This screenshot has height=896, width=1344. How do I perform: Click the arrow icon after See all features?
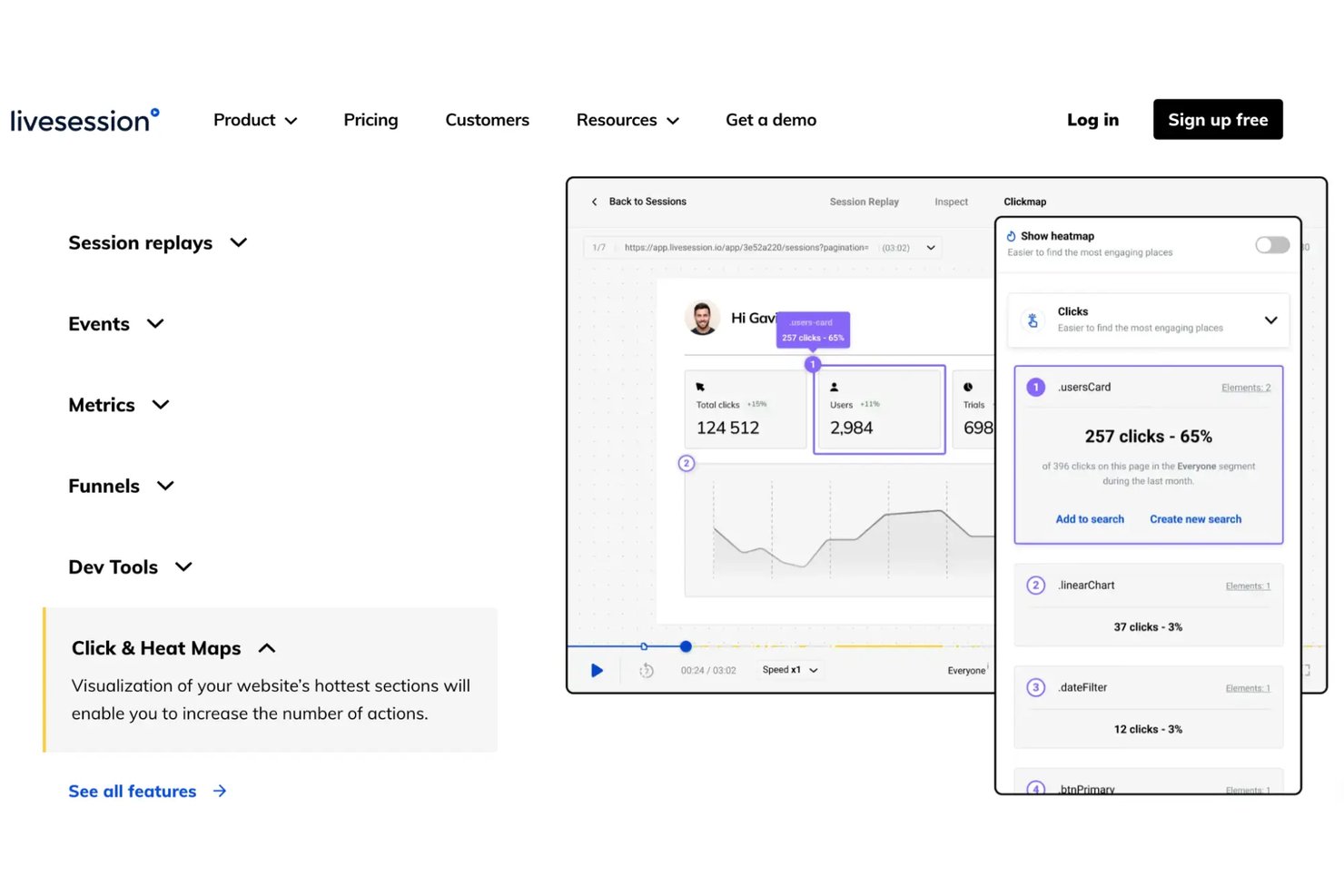click(x=220, y=792)
